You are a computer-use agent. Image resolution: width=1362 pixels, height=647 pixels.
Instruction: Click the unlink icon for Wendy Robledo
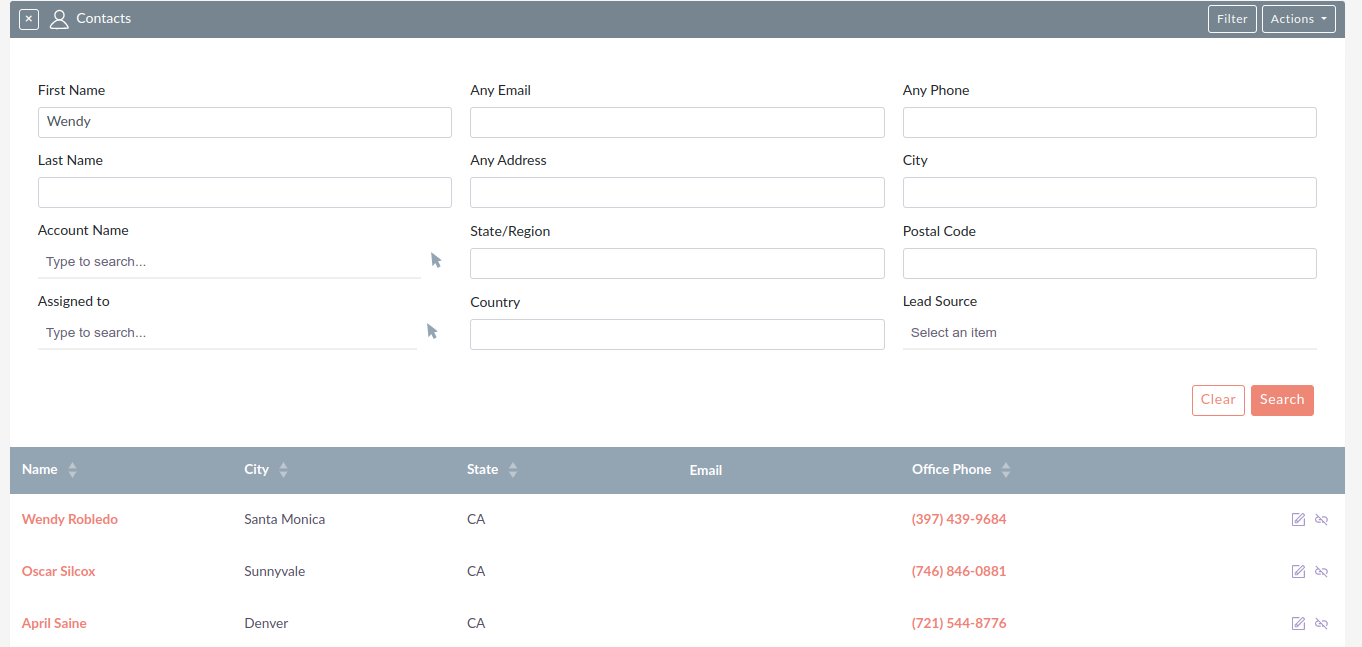[1321, 519]
